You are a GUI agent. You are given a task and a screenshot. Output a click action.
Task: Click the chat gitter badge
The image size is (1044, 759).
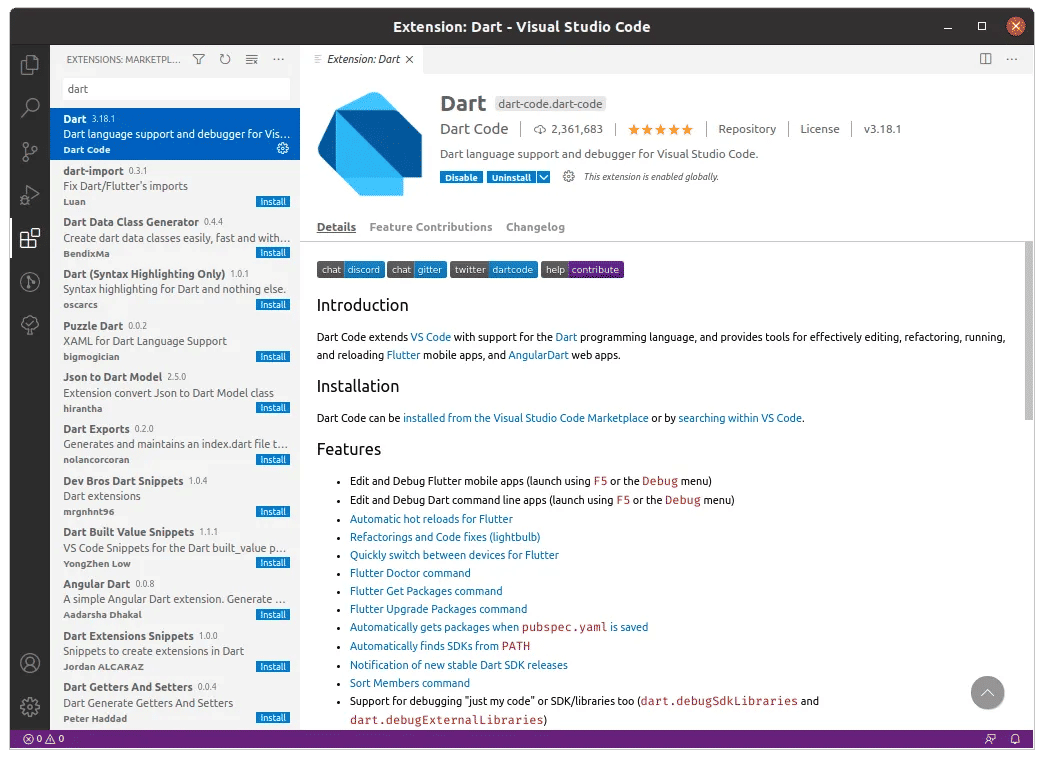point(417,270)
